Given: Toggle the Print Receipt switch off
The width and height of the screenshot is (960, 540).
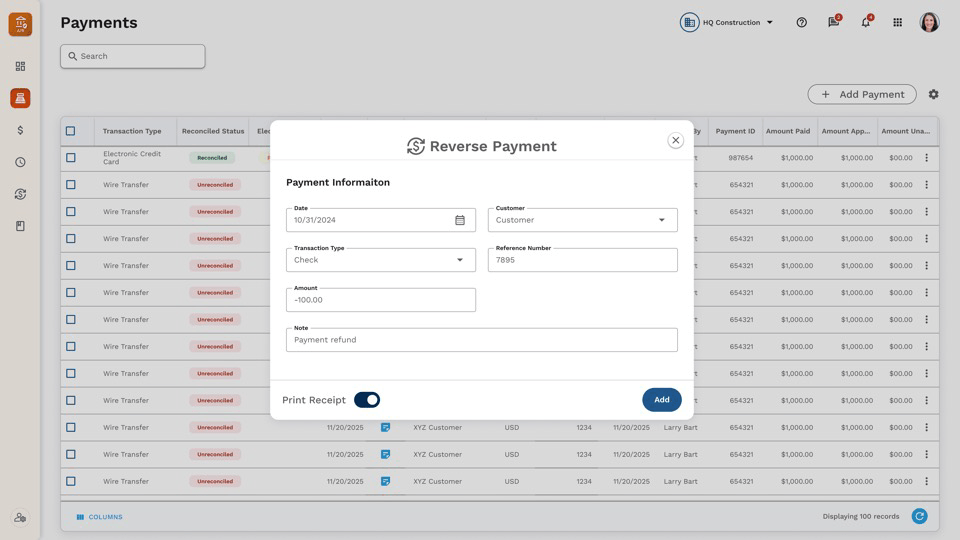Looking at the screenshot, I should click(x=367, y=400).
